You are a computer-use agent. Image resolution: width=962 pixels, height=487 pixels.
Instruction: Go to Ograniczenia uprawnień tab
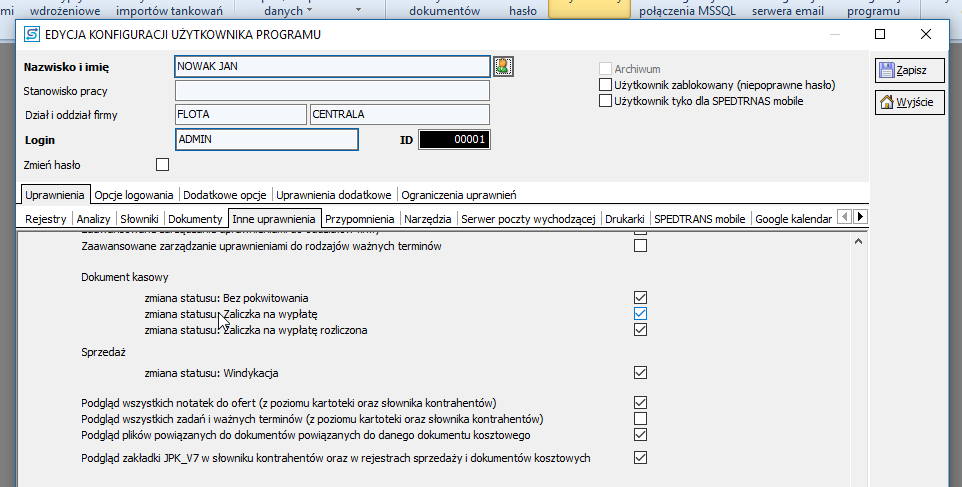point(459,195)
